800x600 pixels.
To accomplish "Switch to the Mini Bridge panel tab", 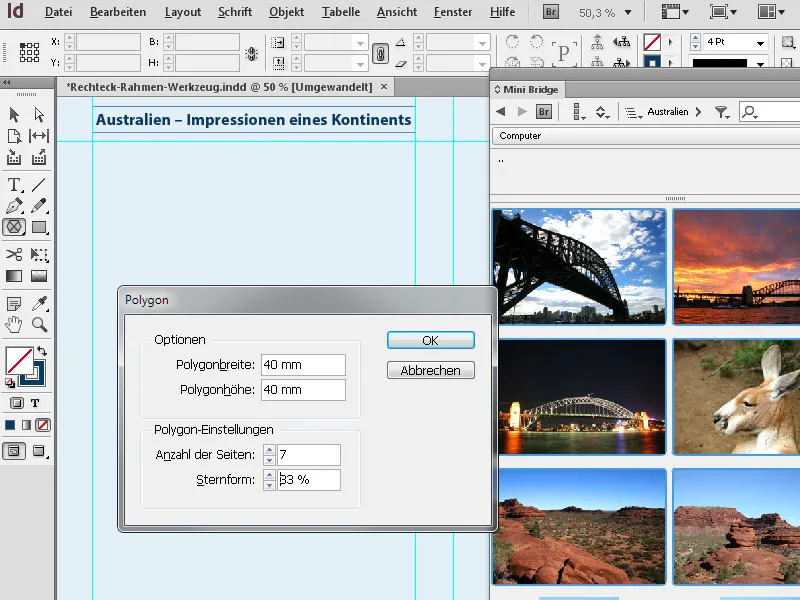I will 530,89.
